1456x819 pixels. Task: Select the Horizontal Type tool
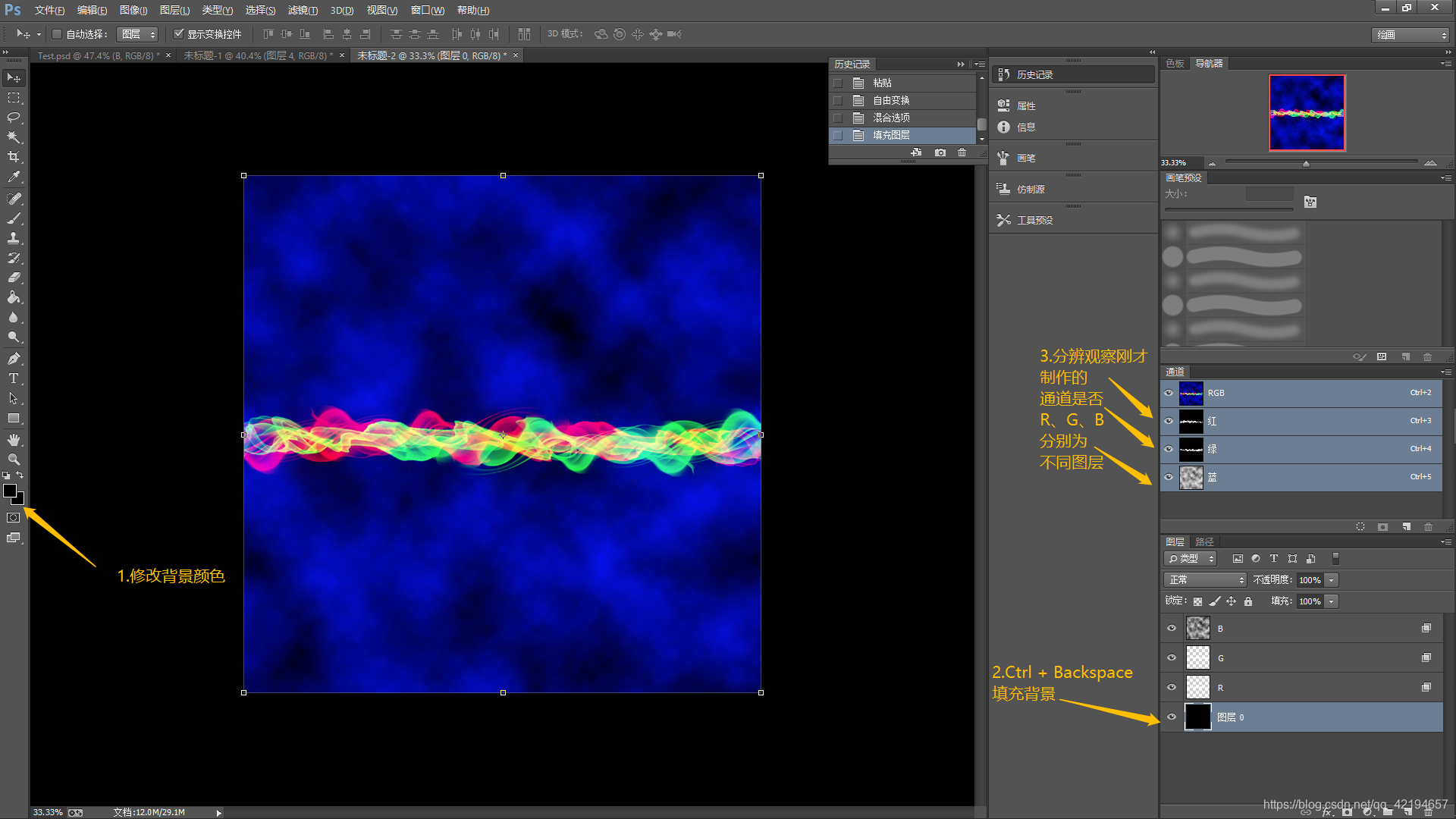(x=14, y=378)
